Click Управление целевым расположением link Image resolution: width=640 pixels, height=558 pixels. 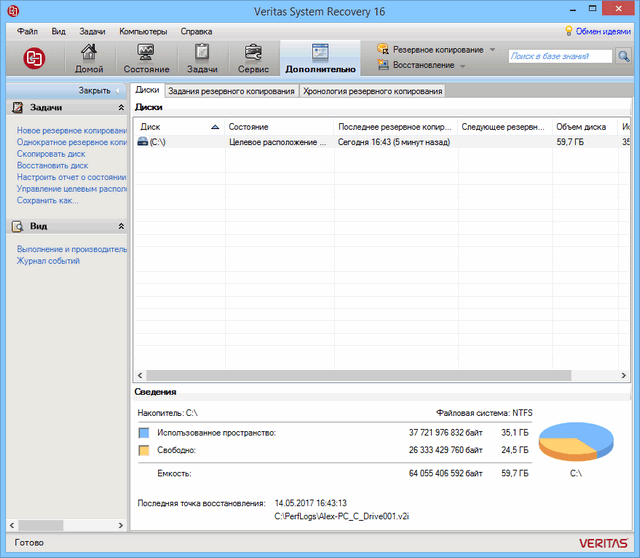(x=72, y=189)
